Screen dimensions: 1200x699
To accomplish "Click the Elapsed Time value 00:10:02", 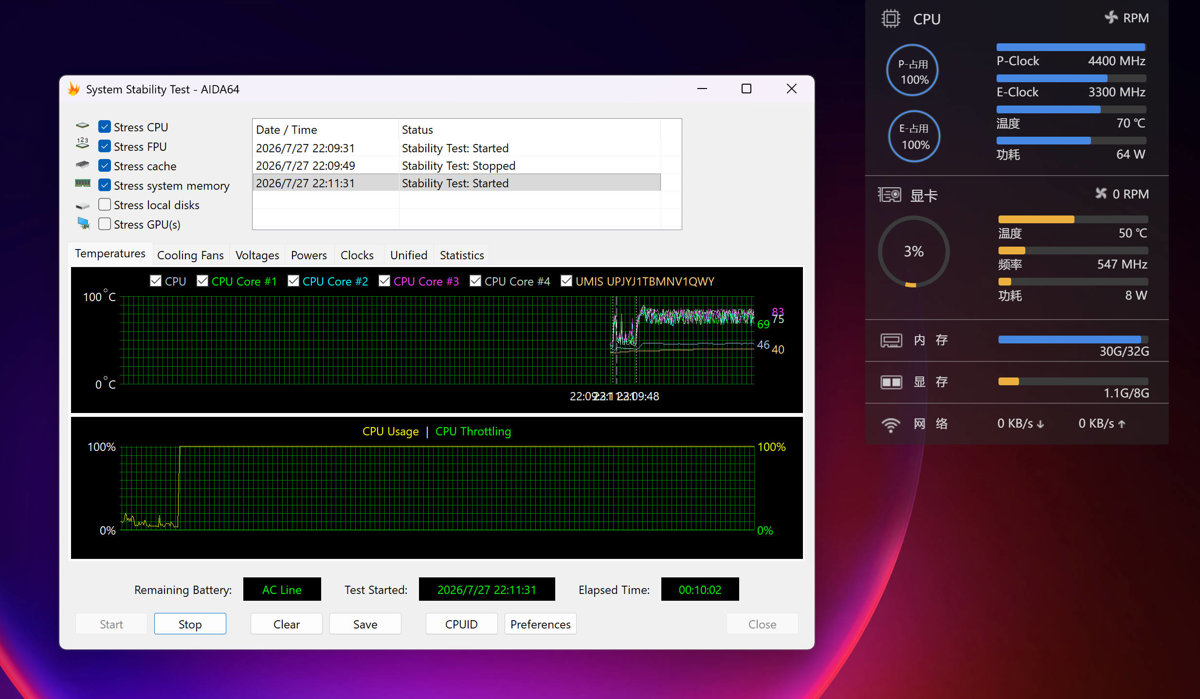I will click(x=700, y=589).
